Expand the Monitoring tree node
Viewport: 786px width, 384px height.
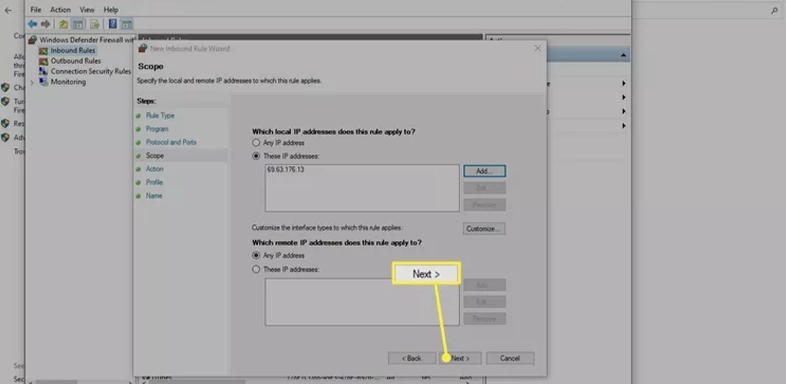click(x=32, y=82)
